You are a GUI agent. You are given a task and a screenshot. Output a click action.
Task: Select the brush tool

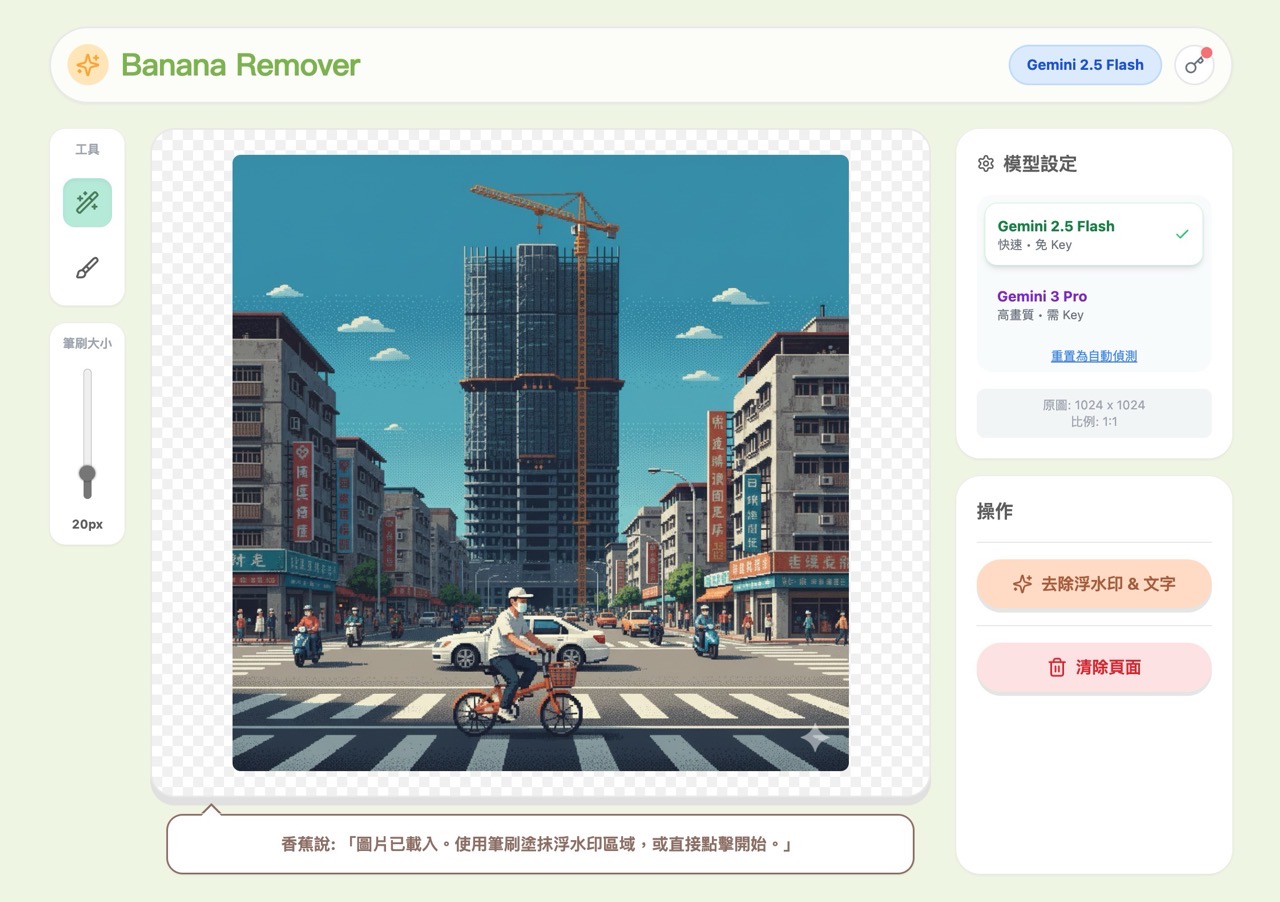(87, 268)
